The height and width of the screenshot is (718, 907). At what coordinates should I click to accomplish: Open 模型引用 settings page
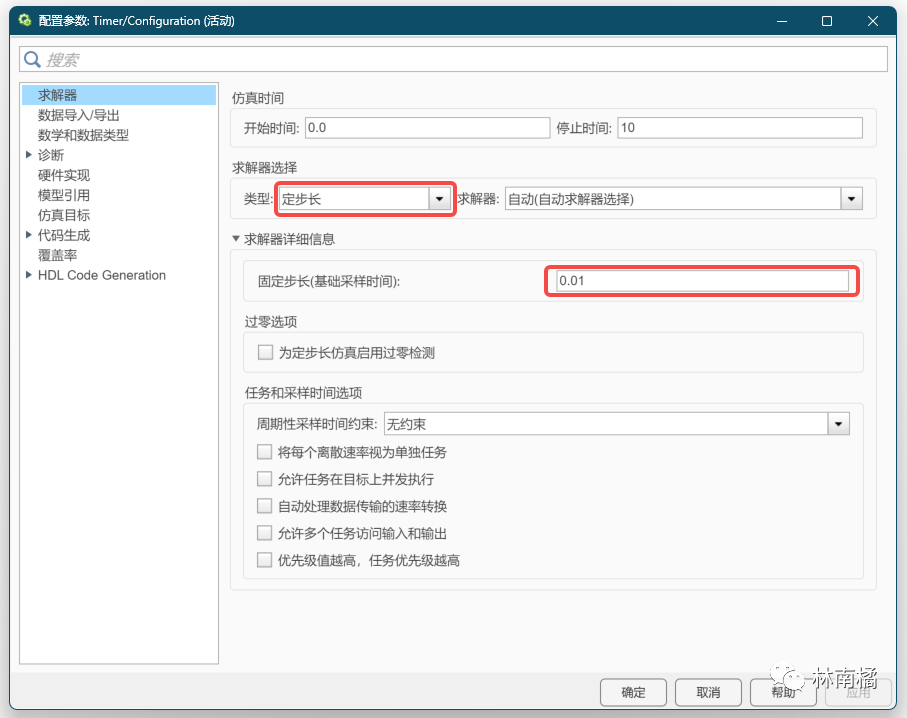[x=64, y=195]
